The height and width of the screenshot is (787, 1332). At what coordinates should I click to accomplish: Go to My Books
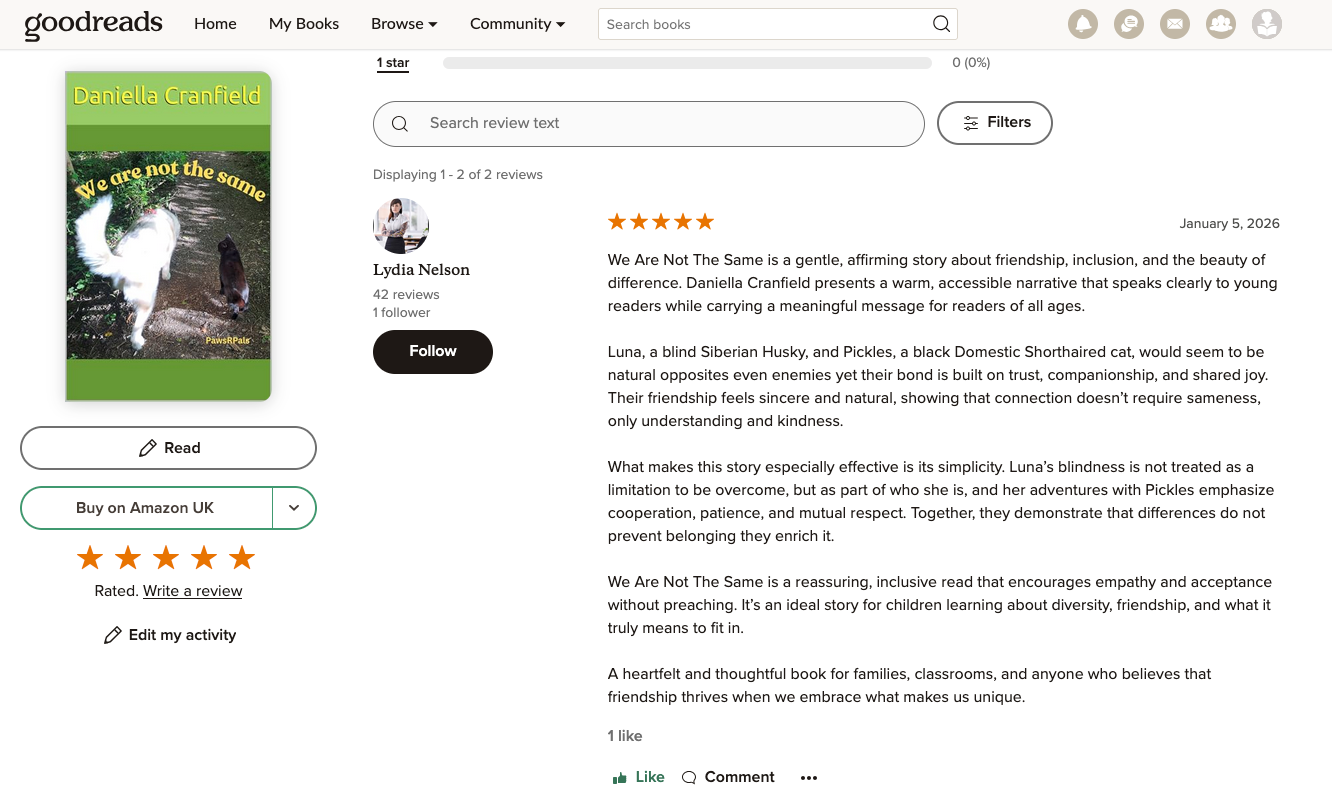point(303,23)
